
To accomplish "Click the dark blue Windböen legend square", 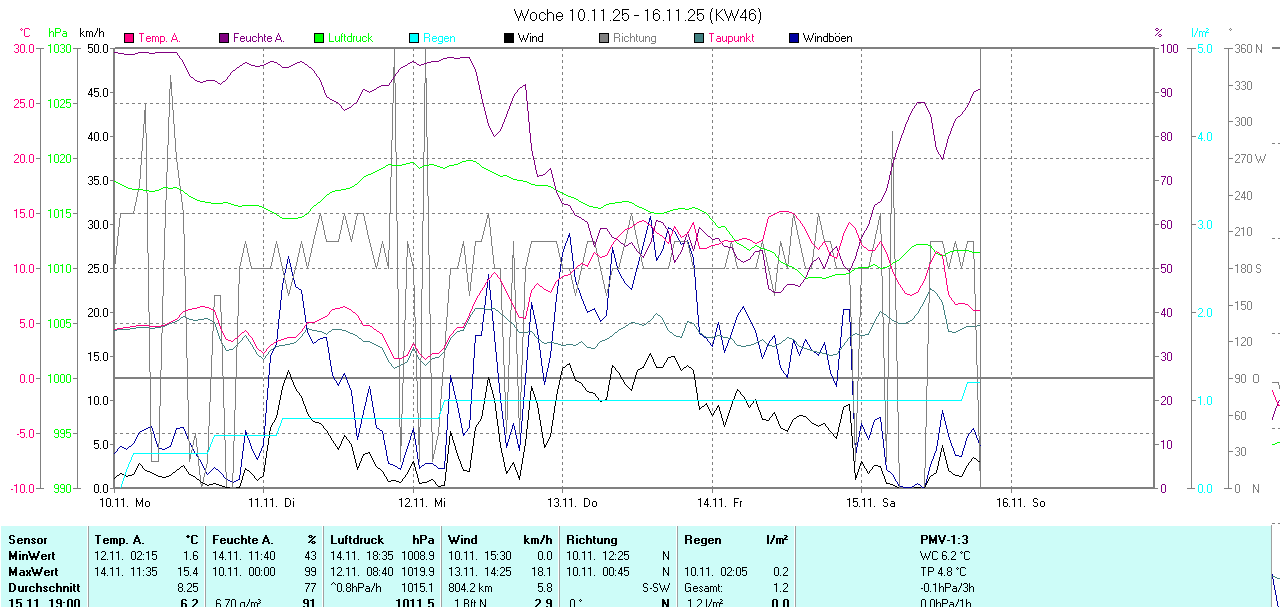I will [x=794, y=38].
